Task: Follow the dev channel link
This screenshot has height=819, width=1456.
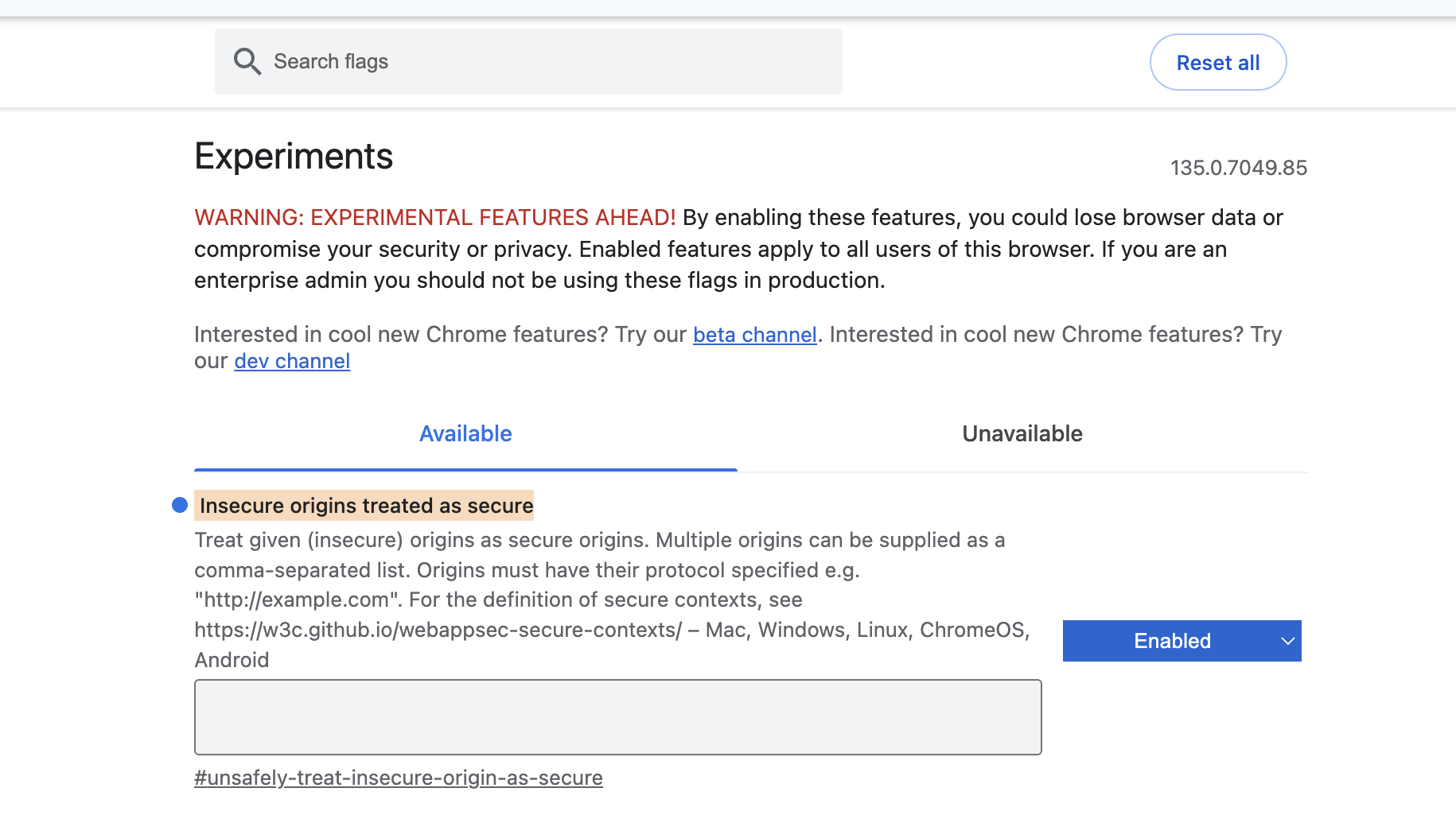Action: click(292, 361)
